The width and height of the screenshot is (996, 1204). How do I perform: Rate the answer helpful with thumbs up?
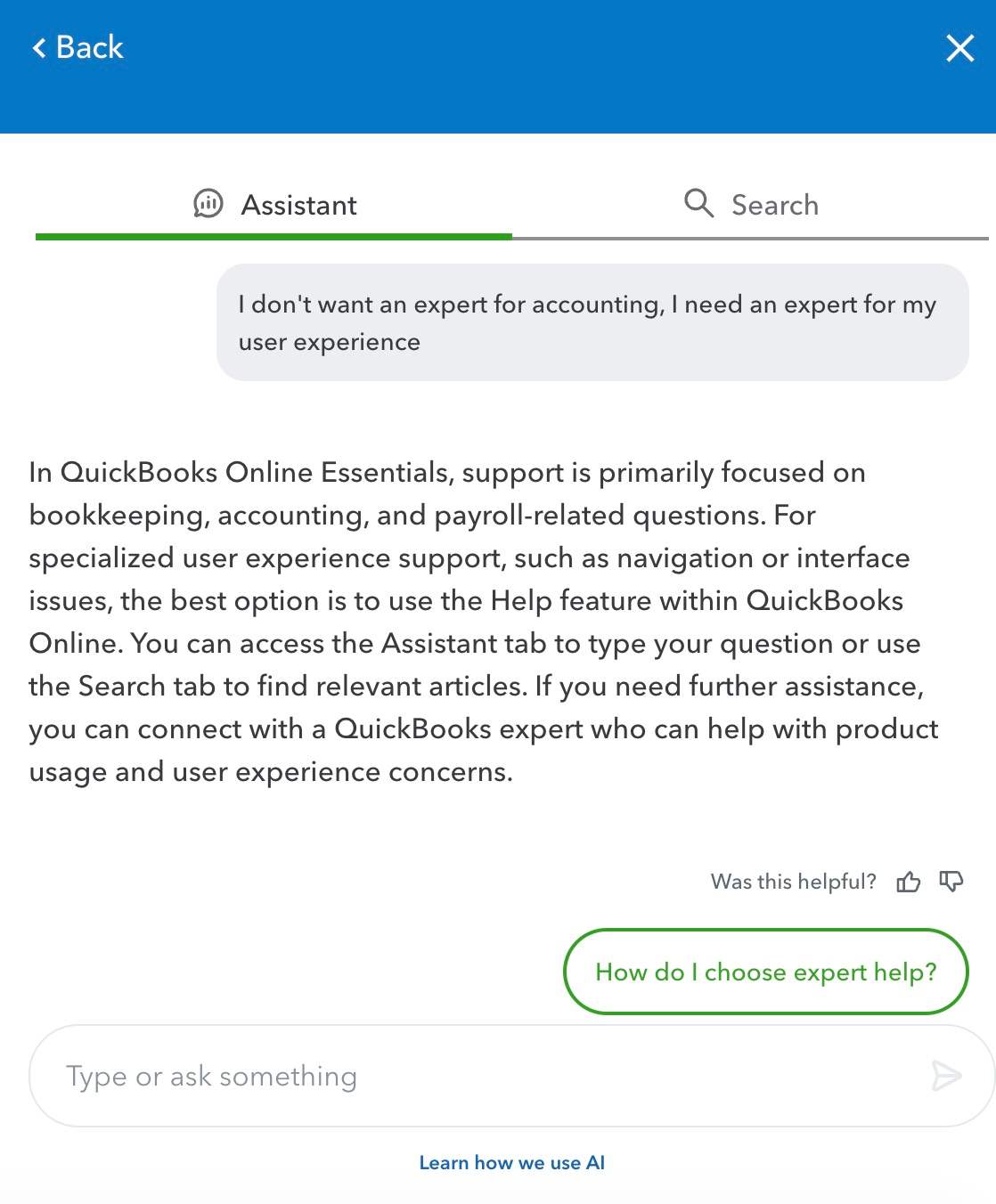coord(910,882)
